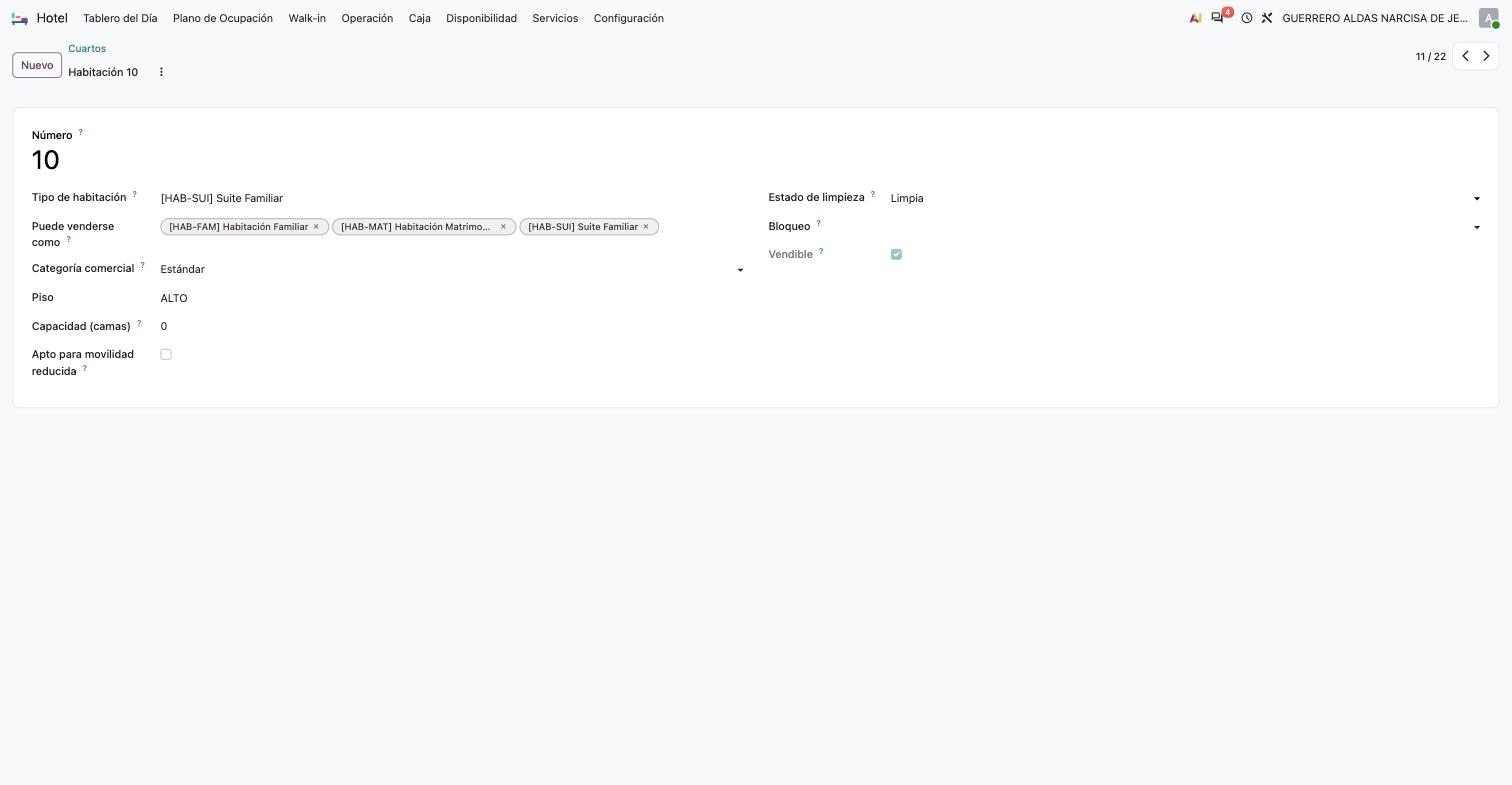Go to the next room record
The image size is (1512, 785).
pos(1487,56)
